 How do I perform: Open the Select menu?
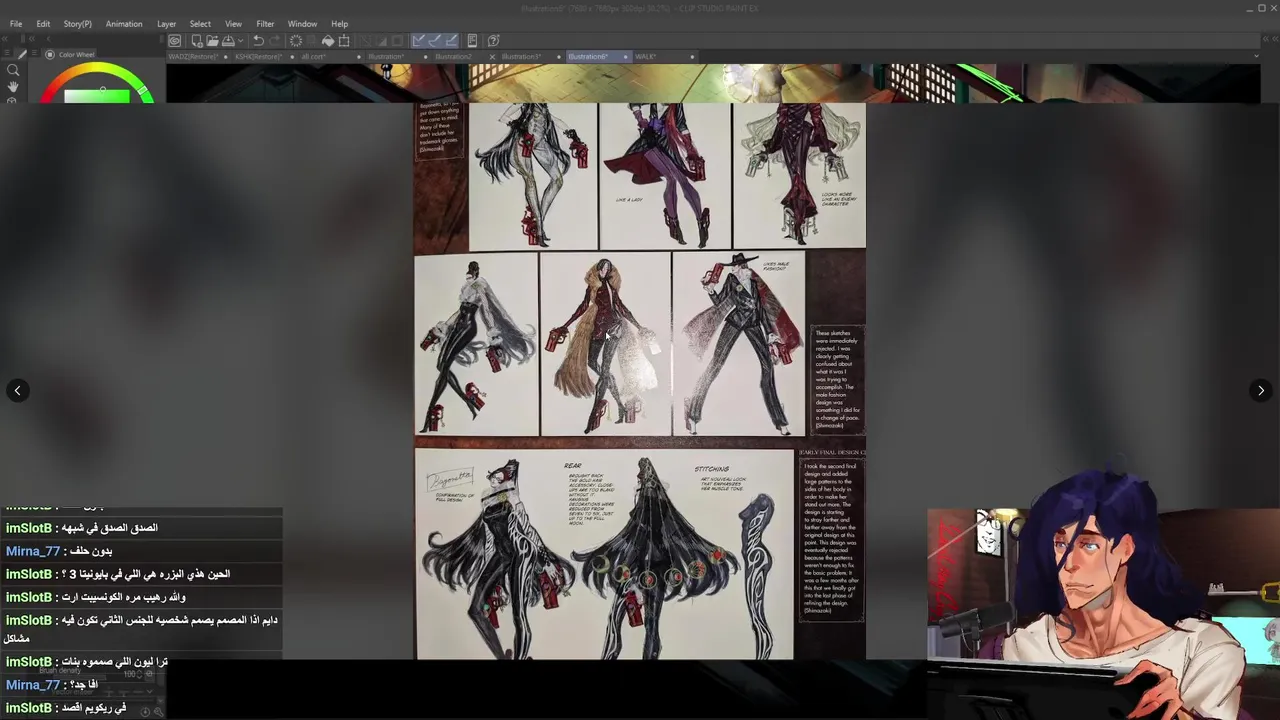[x=200, y=24]
